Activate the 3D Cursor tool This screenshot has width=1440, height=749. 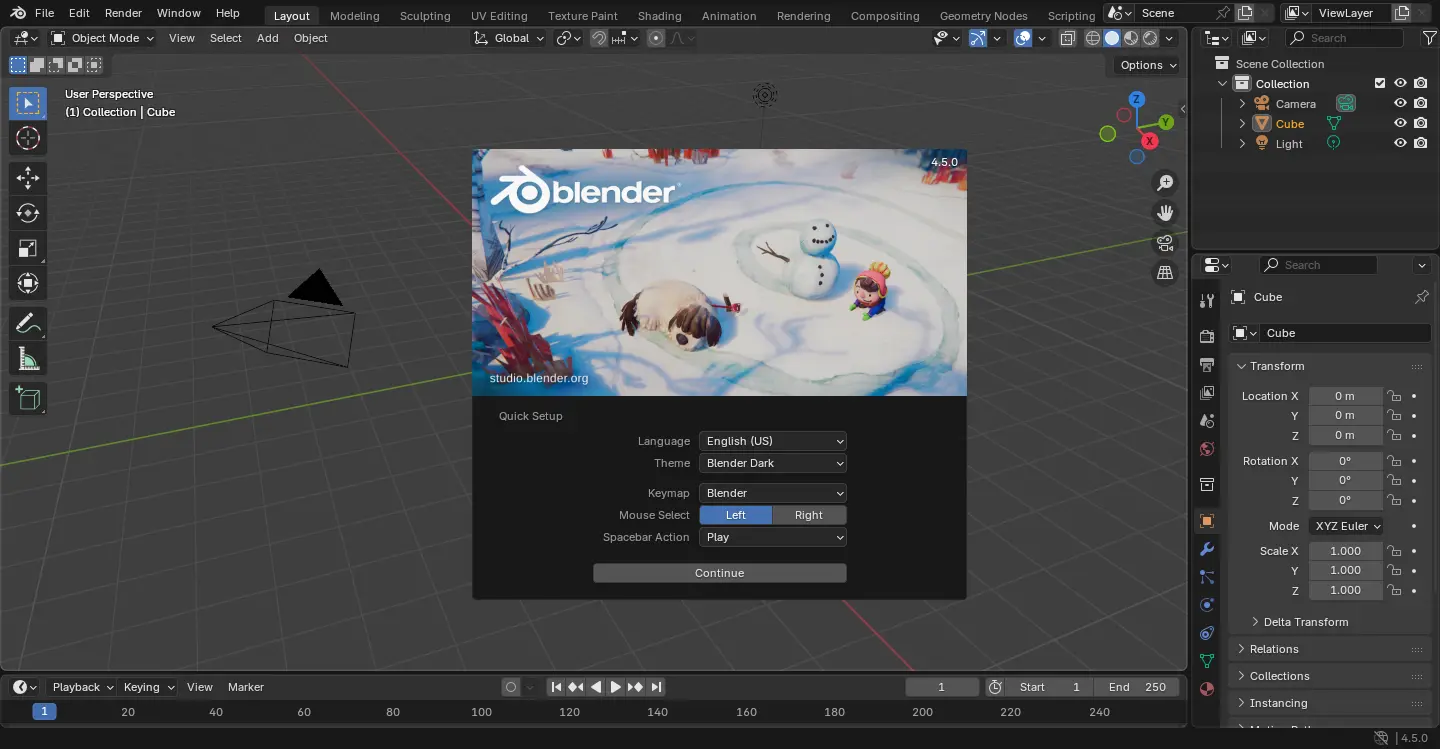pos(28,138)
